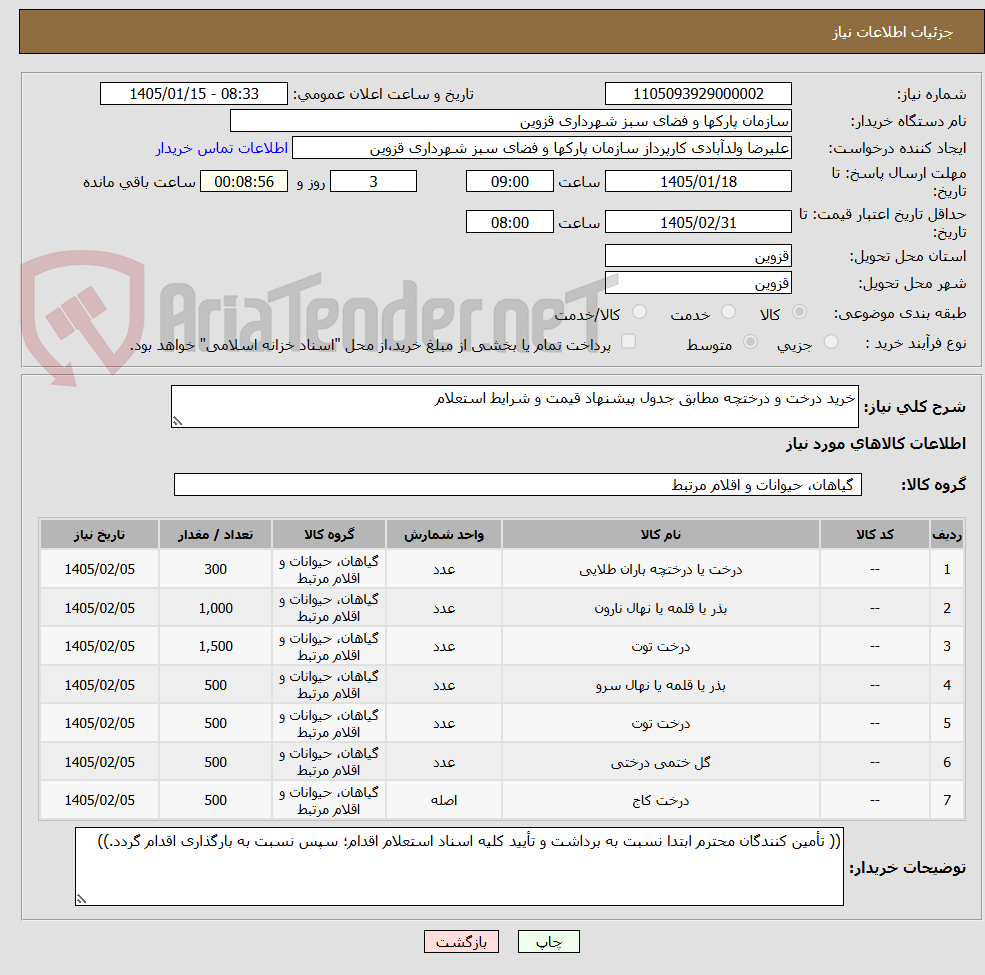The width and height of the screenshot is (985, 975).
Task: Click goods group cell in row 4
Action: pos(329,685)
